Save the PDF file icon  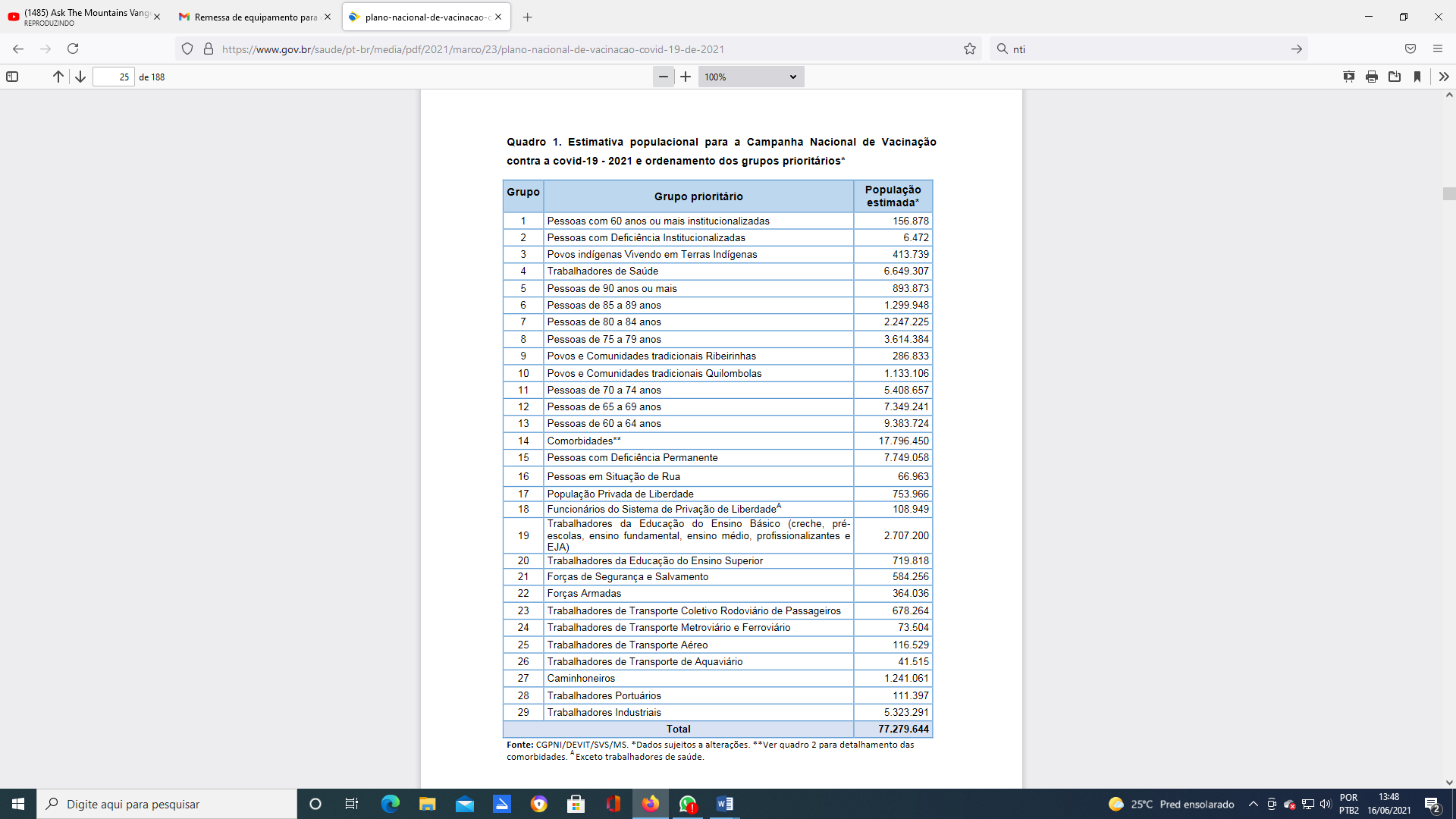tap(1395, 77)
